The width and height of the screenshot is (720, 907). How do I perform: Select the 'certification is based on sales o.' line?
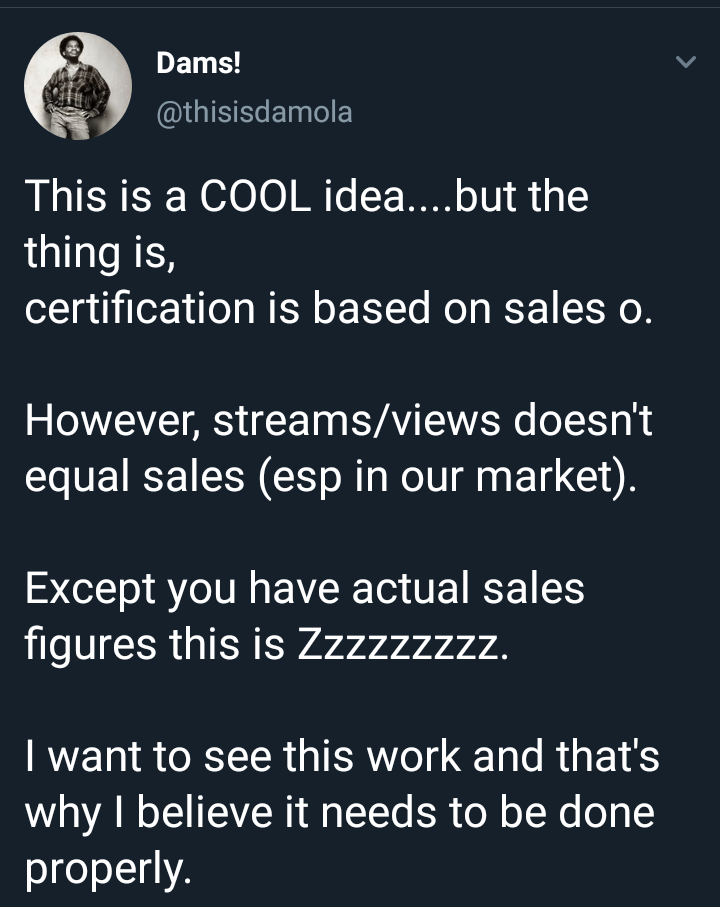click(338, 309)
